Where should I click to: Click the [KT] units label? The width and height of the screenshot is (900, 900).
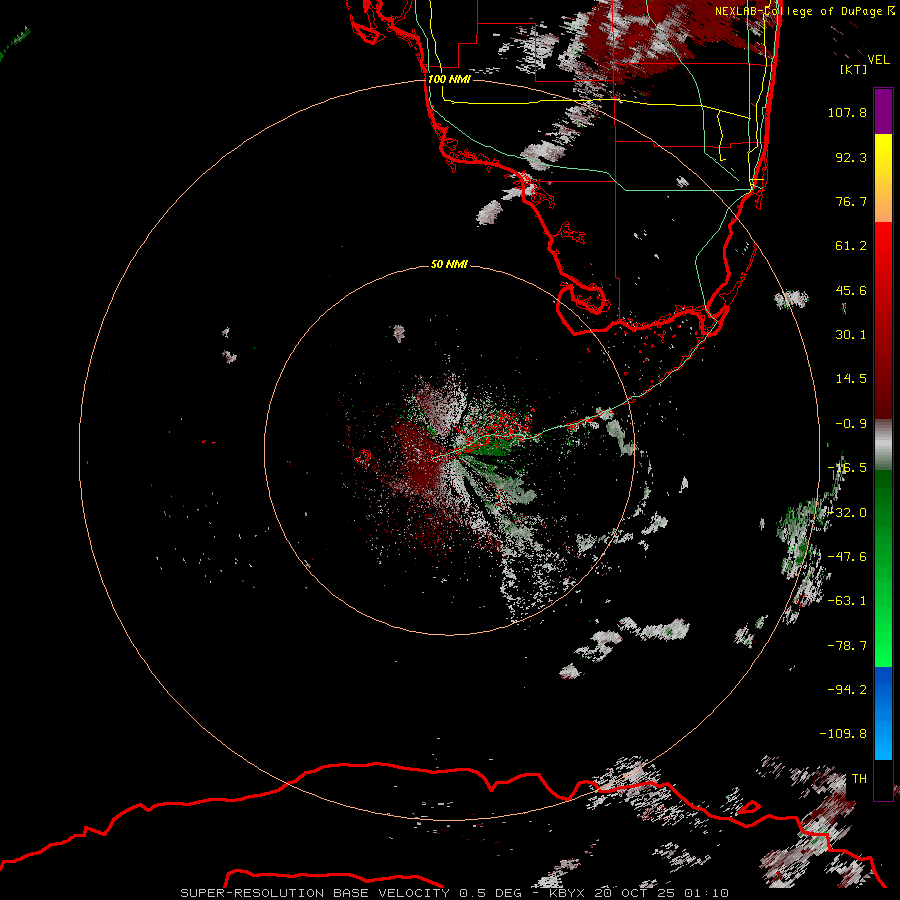[854, 69]
